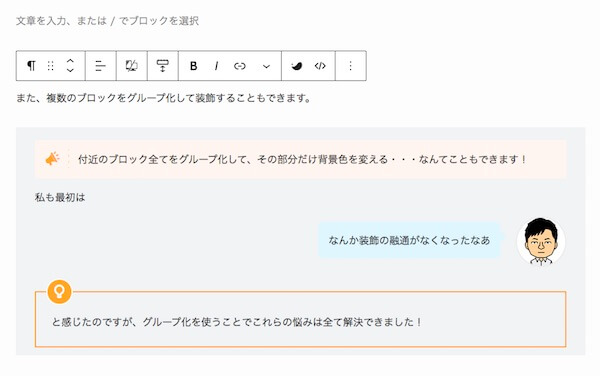Click the orange lightbulb icon on the box
Image resolution: width=600 pixels, height=376 pixels.
[x=59, y=292]
